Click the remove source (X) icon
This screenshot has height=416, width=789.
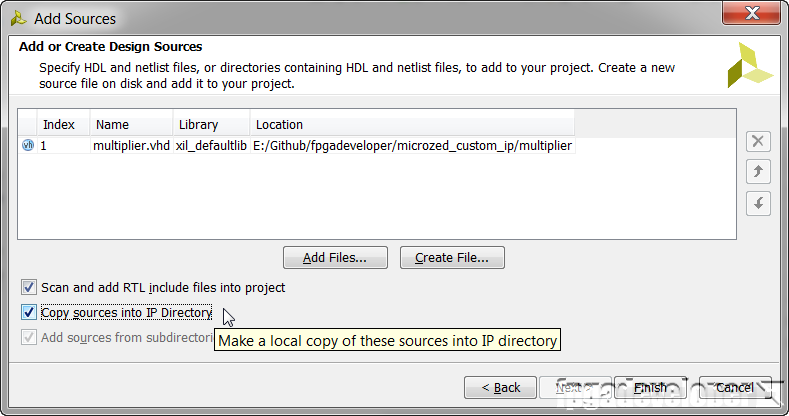tap(758, 142)
